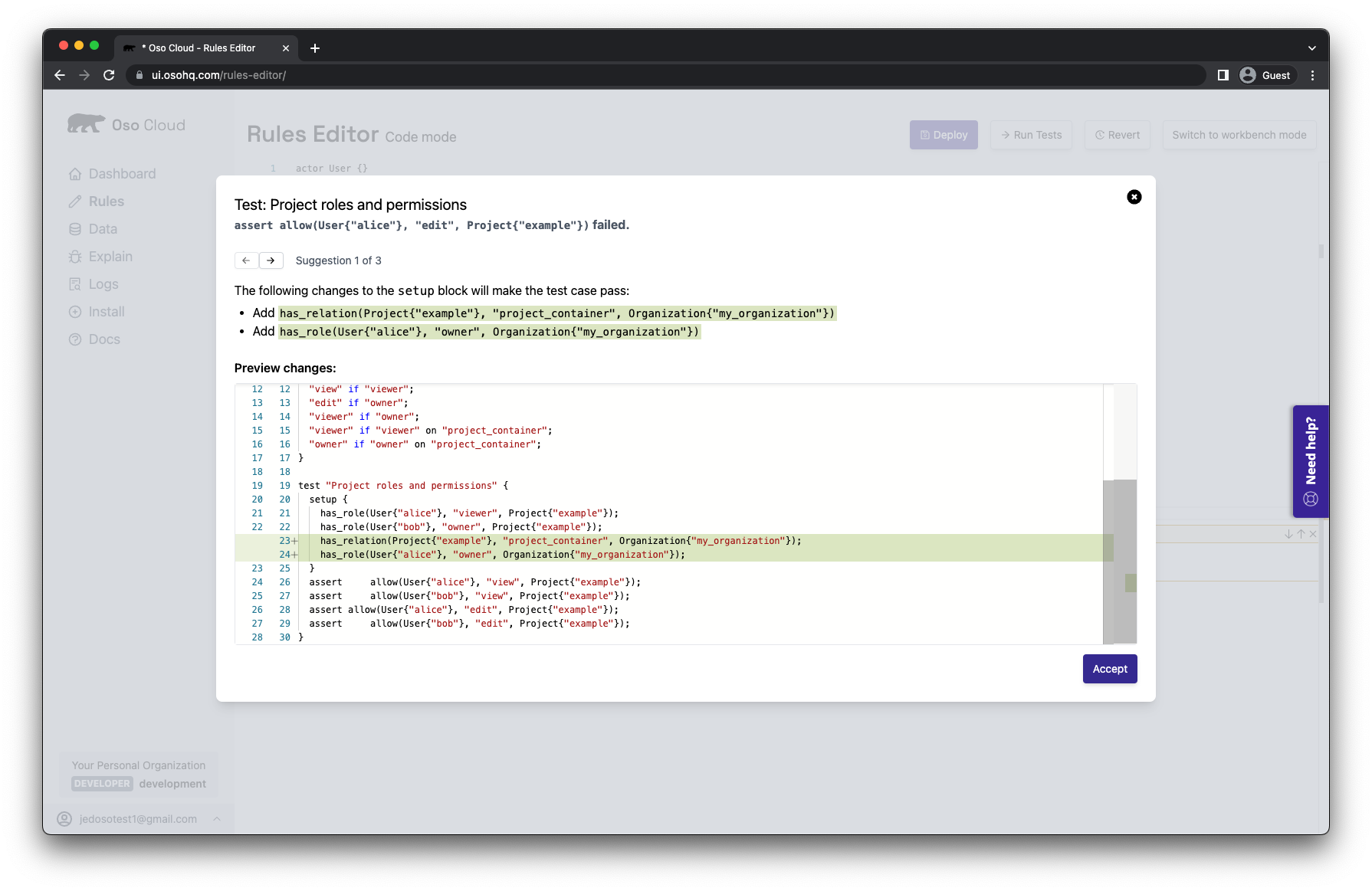Select Rules in the sidebar
Screen dimensions: 1372x891
point(106,201)
